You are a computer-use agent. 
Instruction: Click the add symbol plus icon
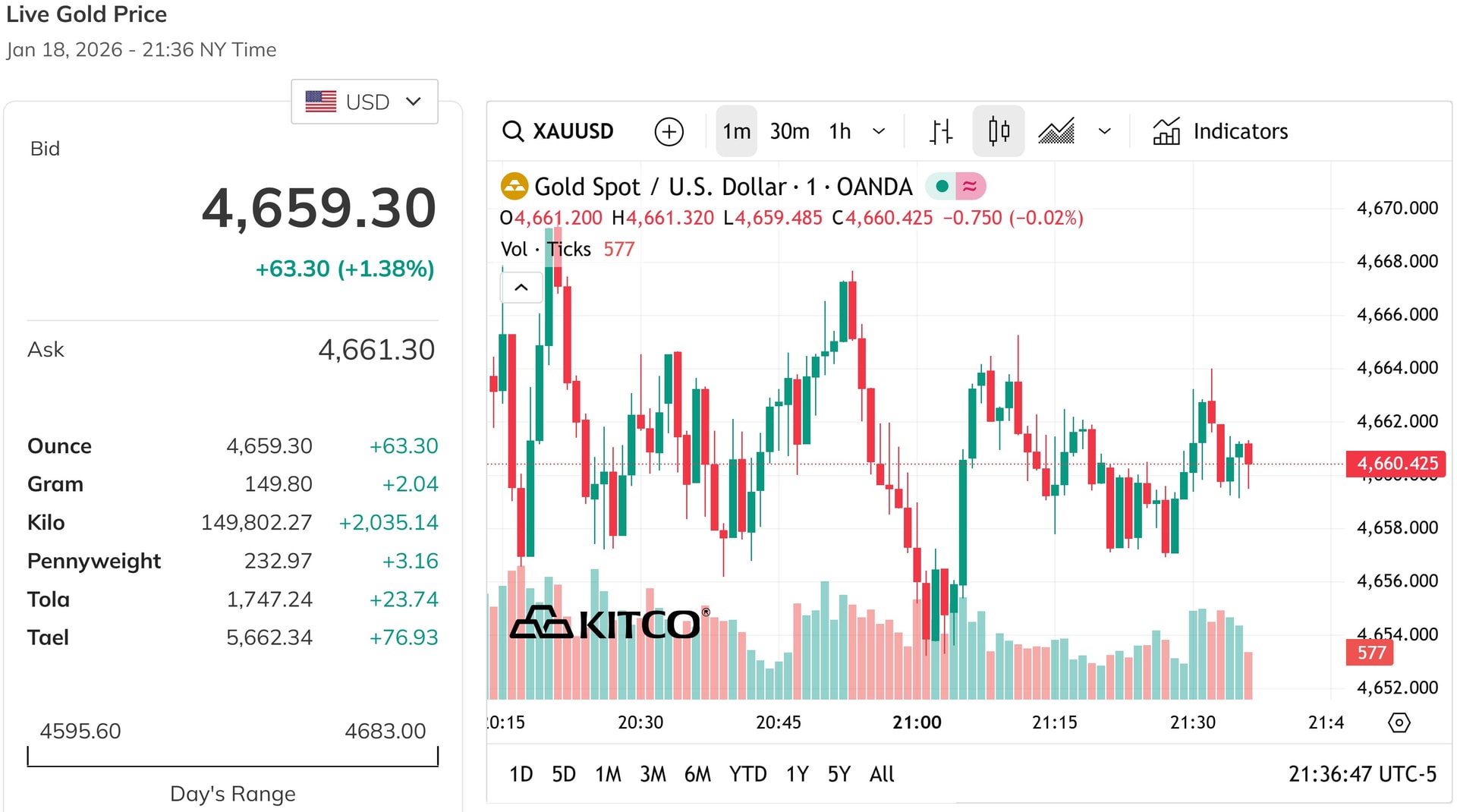point(669,131)
